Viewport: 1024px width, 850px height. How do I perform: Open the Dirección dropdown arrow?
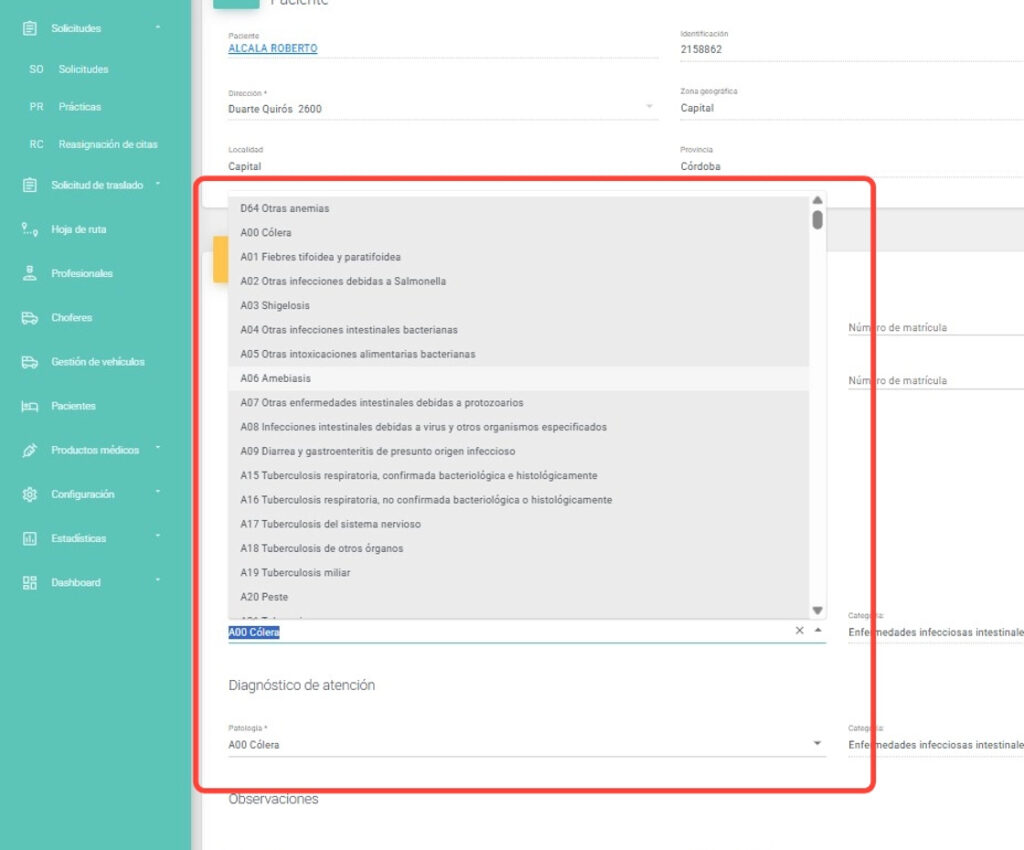point(648,106)
